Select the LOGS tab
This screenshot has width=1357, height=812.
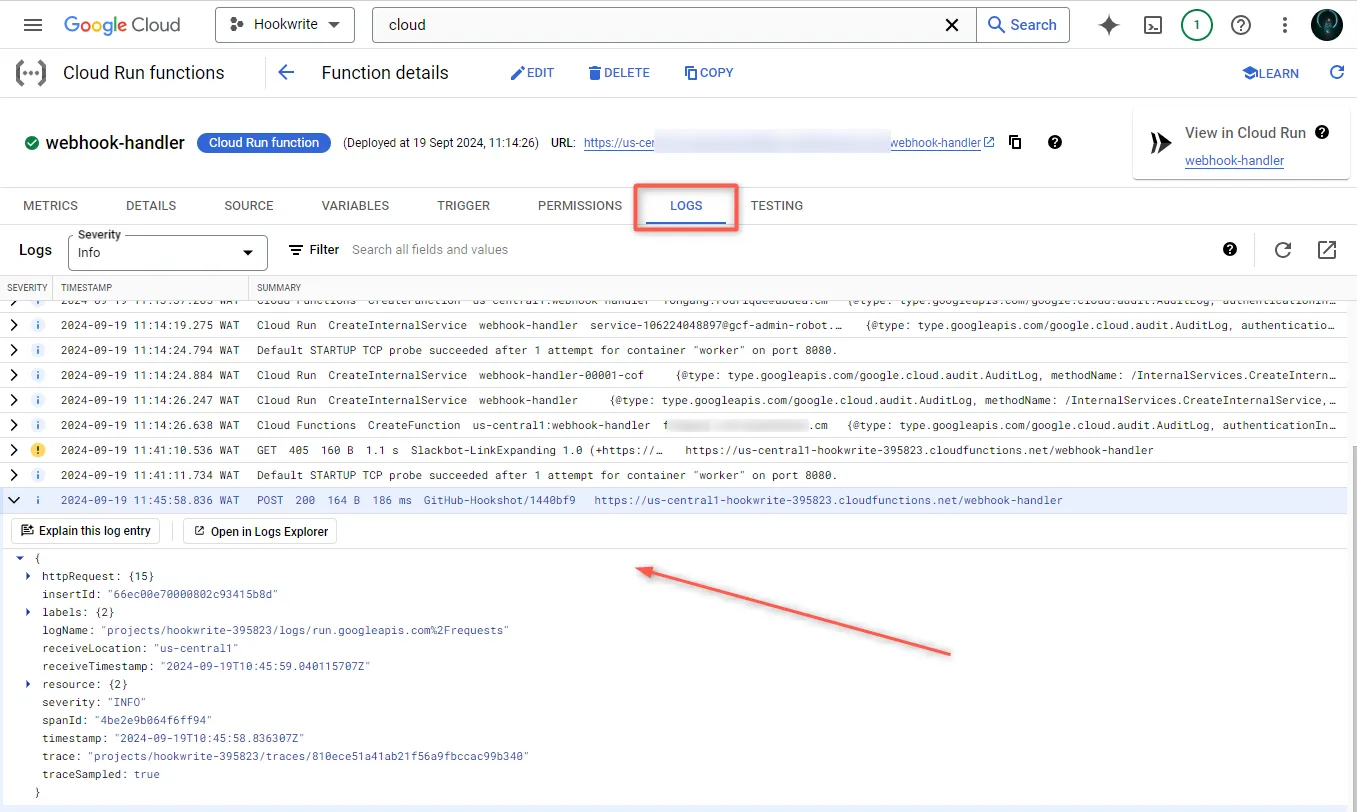pos(686,206)
